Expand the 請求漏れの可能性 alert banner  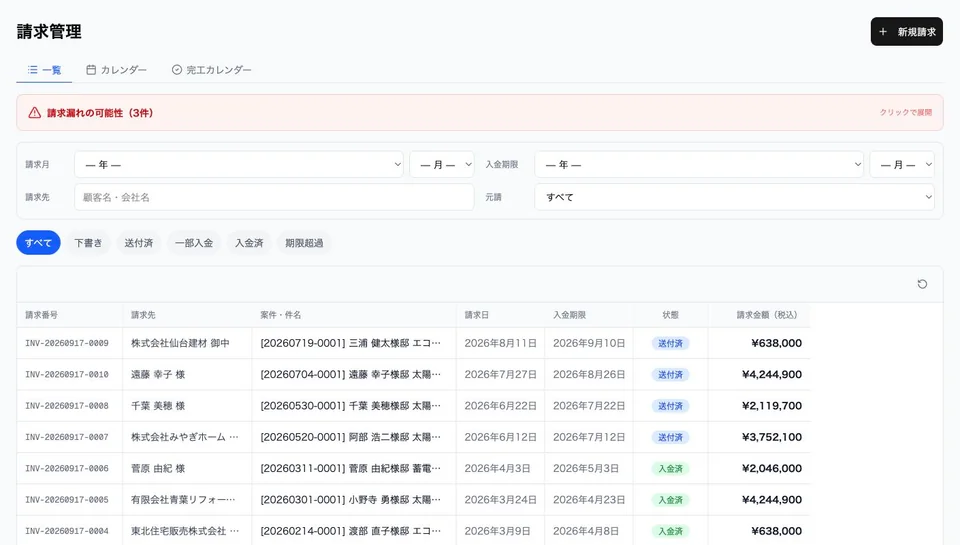[479, 113]
